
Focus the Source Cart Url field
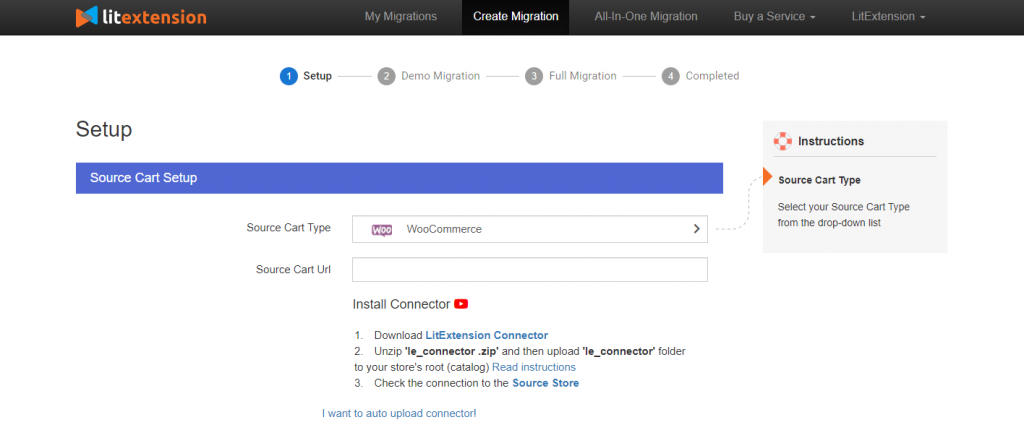click(529, 270)
